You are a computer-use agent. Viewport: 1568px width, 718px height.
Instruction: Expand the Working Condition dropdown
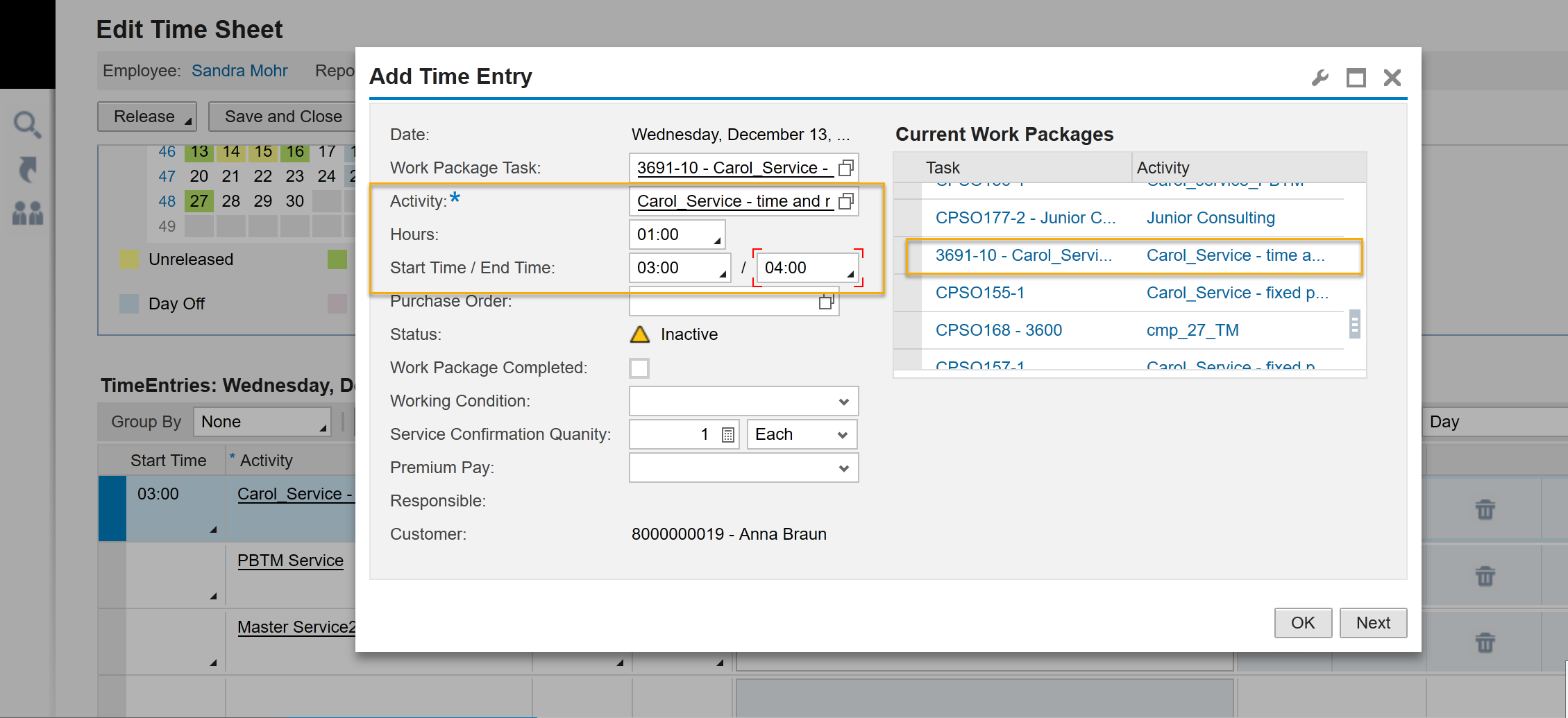843,402
